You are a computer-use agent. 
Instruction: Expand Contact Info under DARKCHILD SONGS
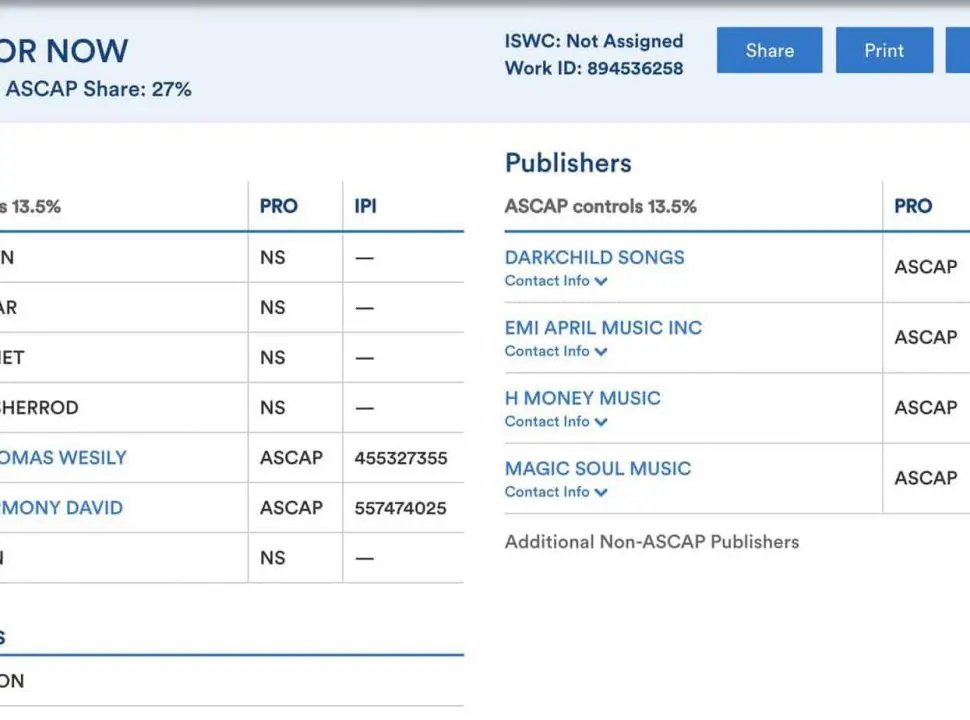[x=556, y=281]
